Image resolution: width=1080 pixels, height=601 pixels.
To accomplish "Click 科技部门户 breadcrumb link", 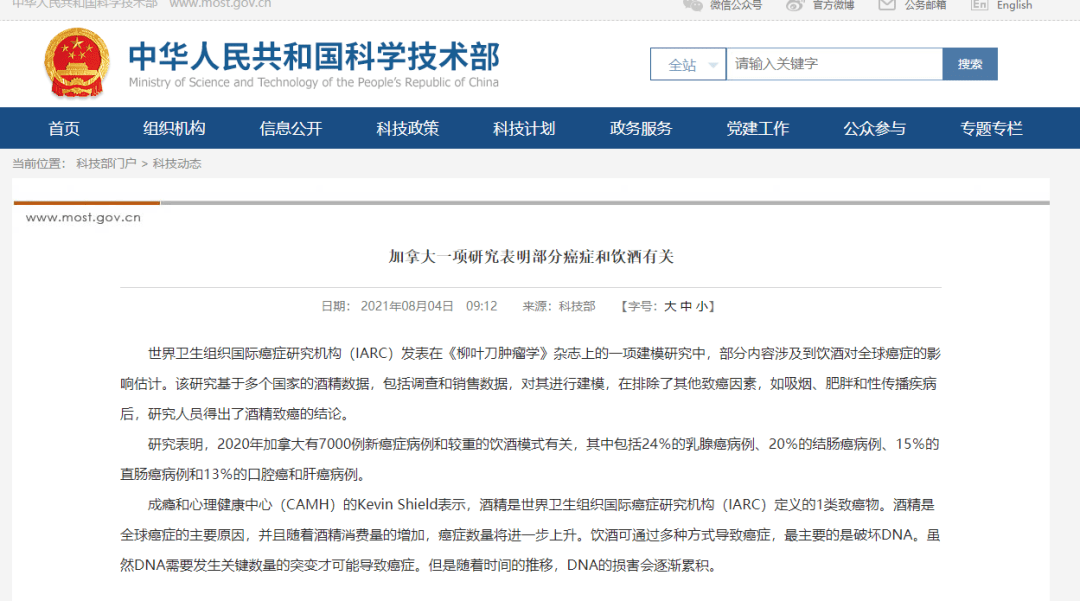I will pyautogui.click(x=106, y=163).
